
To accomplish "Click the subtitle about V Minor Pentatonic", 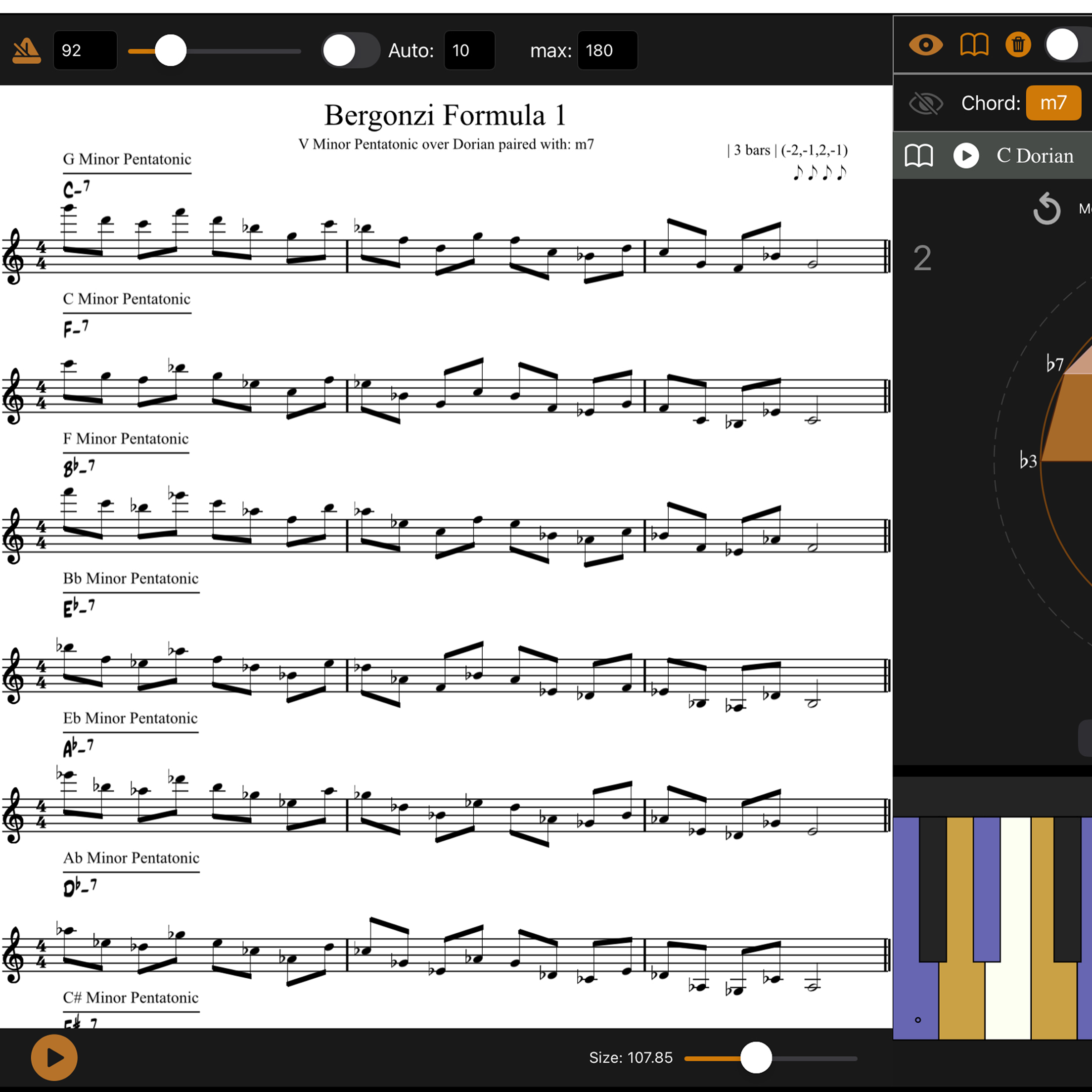I will (447, 144).
